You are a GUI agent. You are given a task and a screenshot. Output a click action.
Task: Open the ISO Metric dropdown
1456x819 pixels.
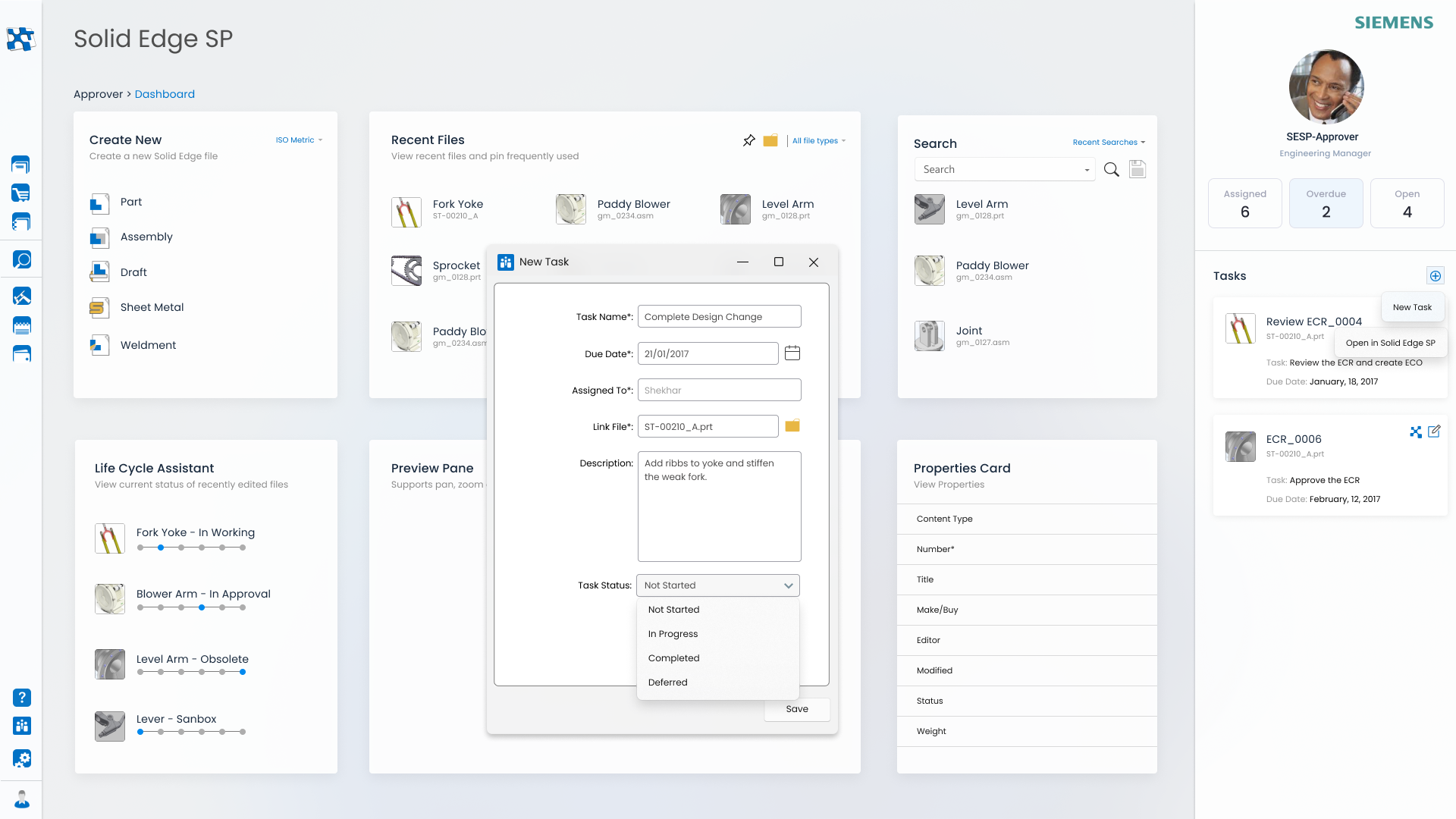(x=299, y=140)
